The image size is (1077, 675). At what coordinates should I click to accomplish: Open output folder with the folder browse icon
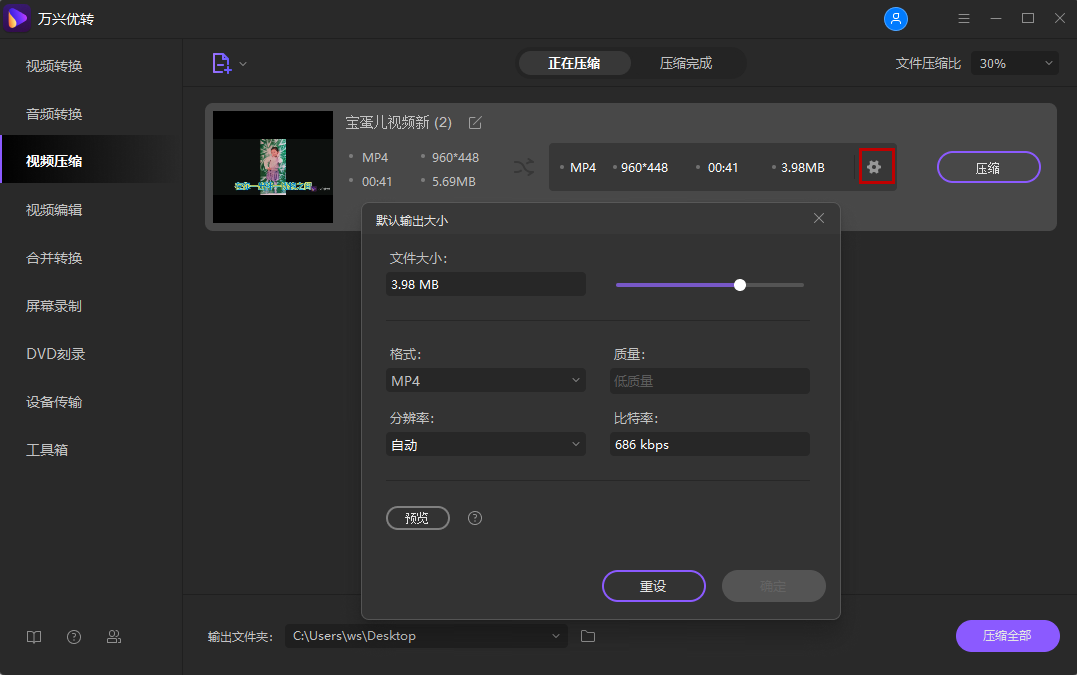[587, 635]
